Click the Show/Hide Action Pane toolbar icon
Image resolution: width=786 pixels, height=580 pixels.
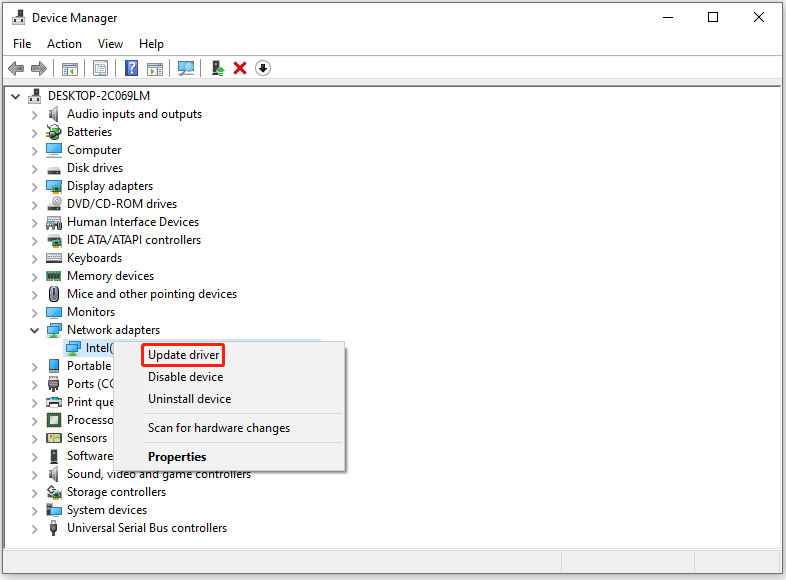click(x=155, y=69)
